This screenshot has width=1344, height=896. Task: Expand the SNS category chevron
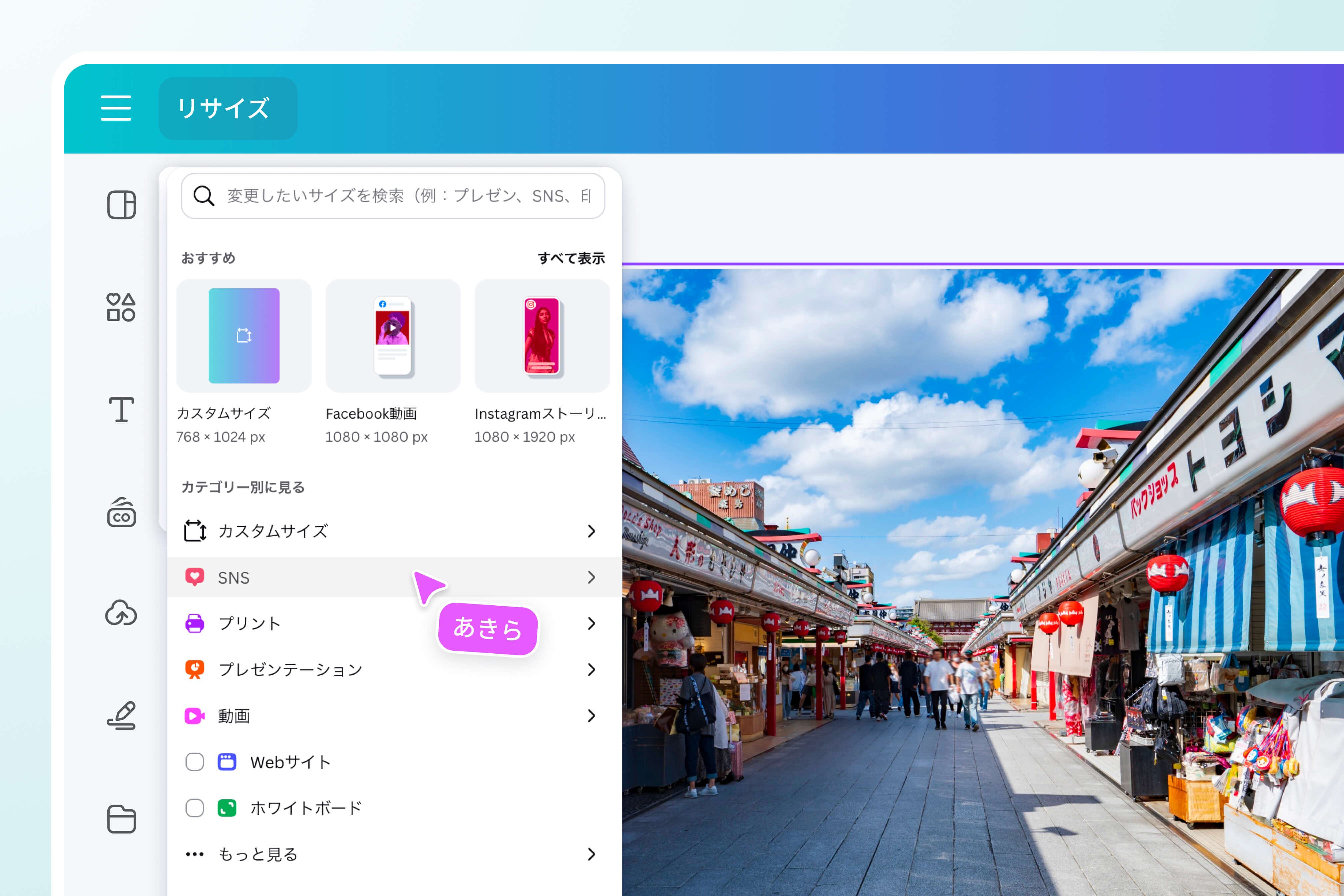click(591, 577)
